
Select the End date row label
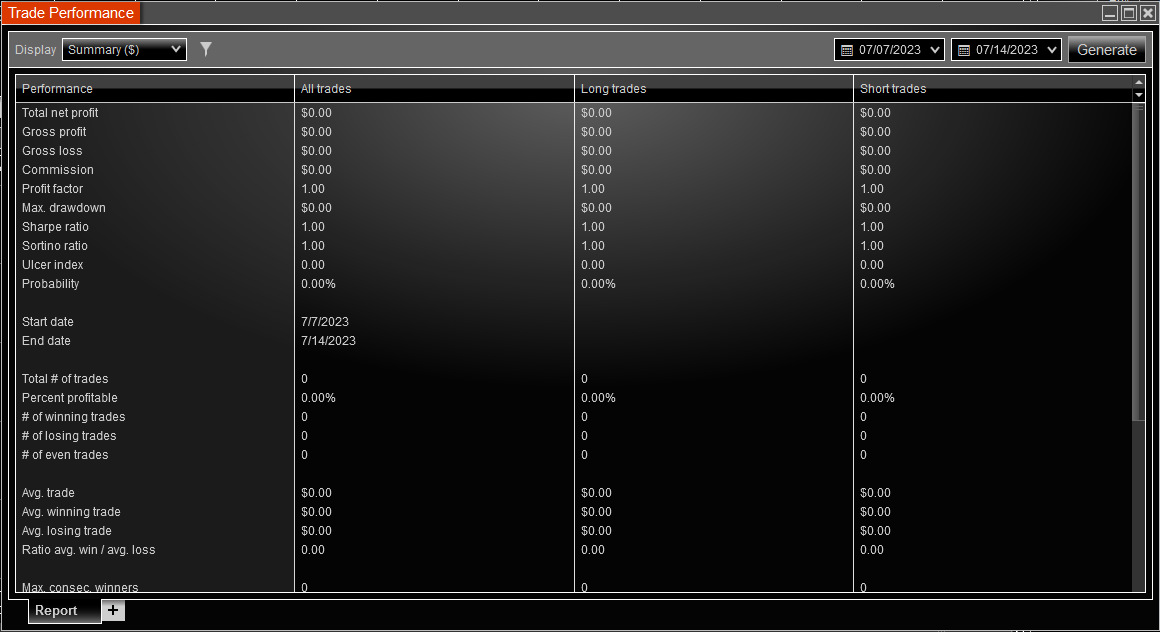46,341
